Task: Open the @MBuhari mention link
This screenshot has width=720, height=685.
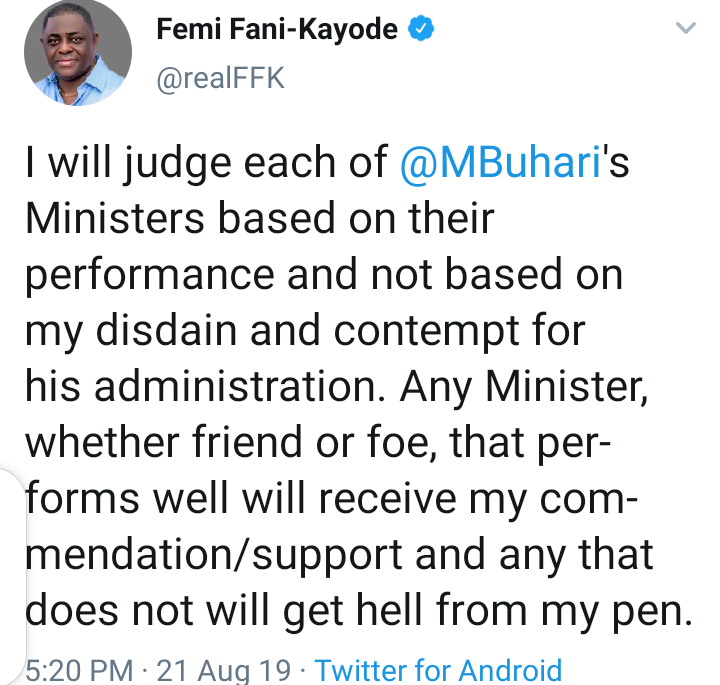Action: pos(500,164)
